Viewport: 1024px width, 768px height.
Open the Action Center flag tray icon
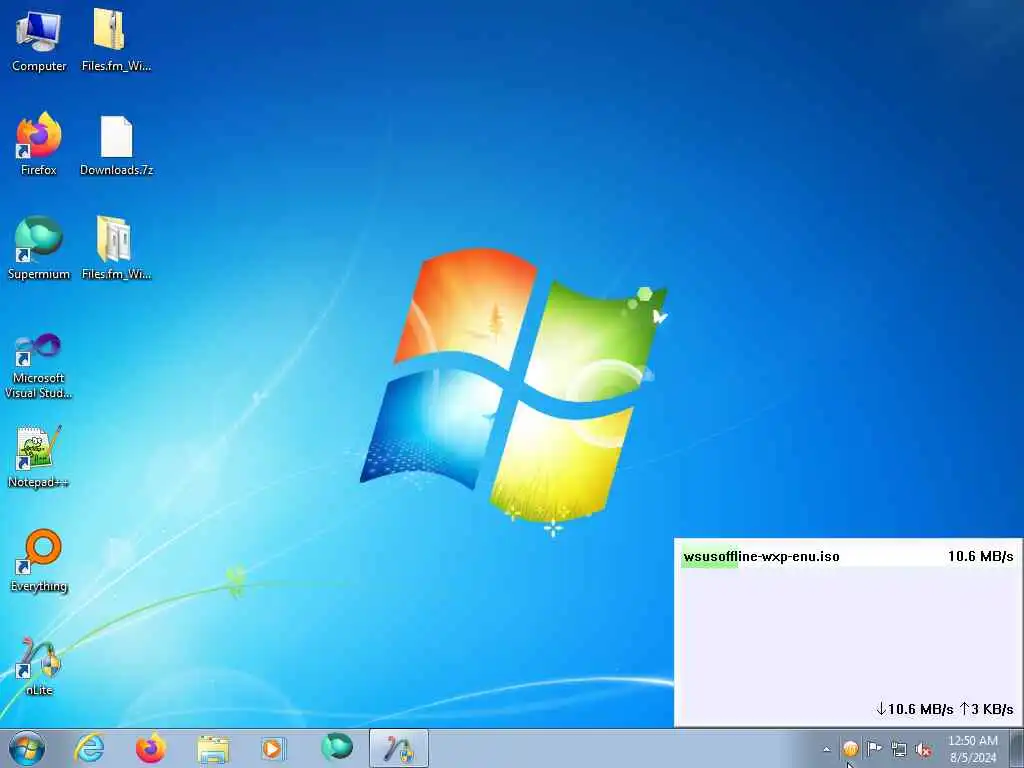click(874, 749)
